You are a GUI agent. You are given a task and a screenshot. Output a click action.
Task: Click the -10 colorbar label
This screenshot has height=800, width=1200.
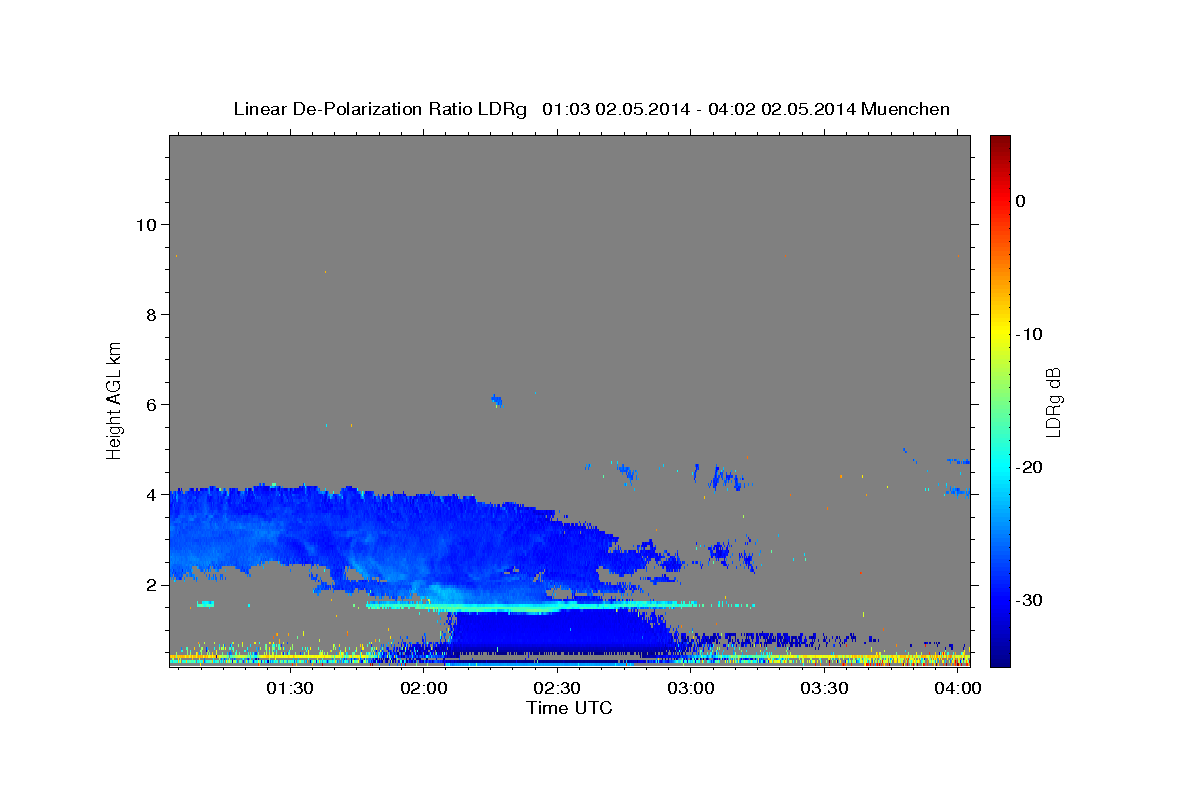tap(1030, 334)
